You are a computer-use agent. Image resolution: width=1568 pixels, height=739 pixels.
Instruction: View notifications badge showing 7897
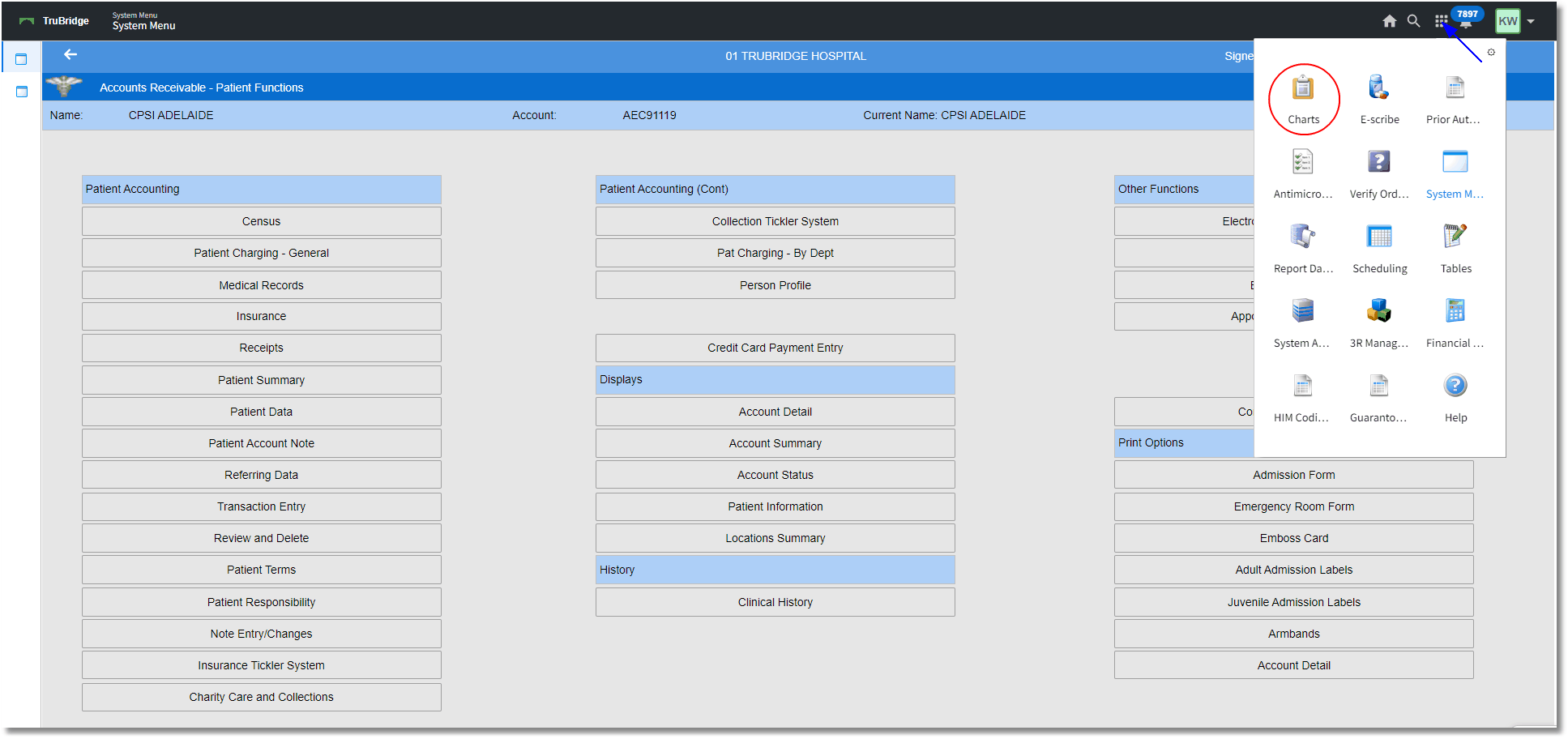pyautogui.click(x=1468, y=14)
